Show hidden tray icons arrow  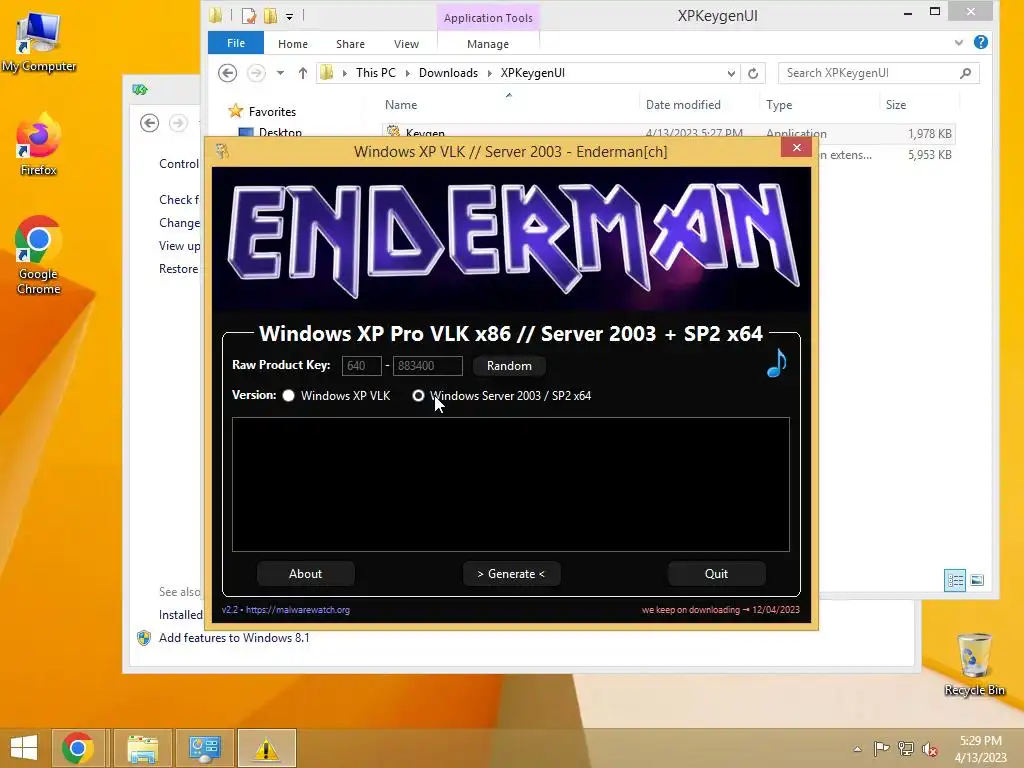click(x=857, y=749)
